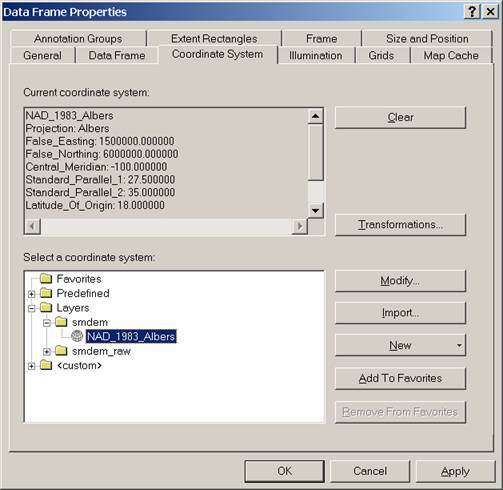Click the smdem folder icon
503x490 pixels.
coord(61,322)
